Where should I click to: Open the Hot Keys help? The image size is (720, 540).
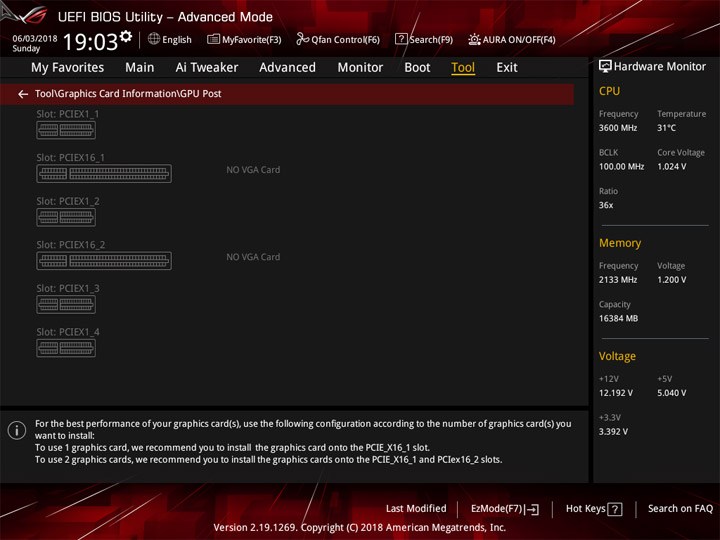tap(594, 509)
